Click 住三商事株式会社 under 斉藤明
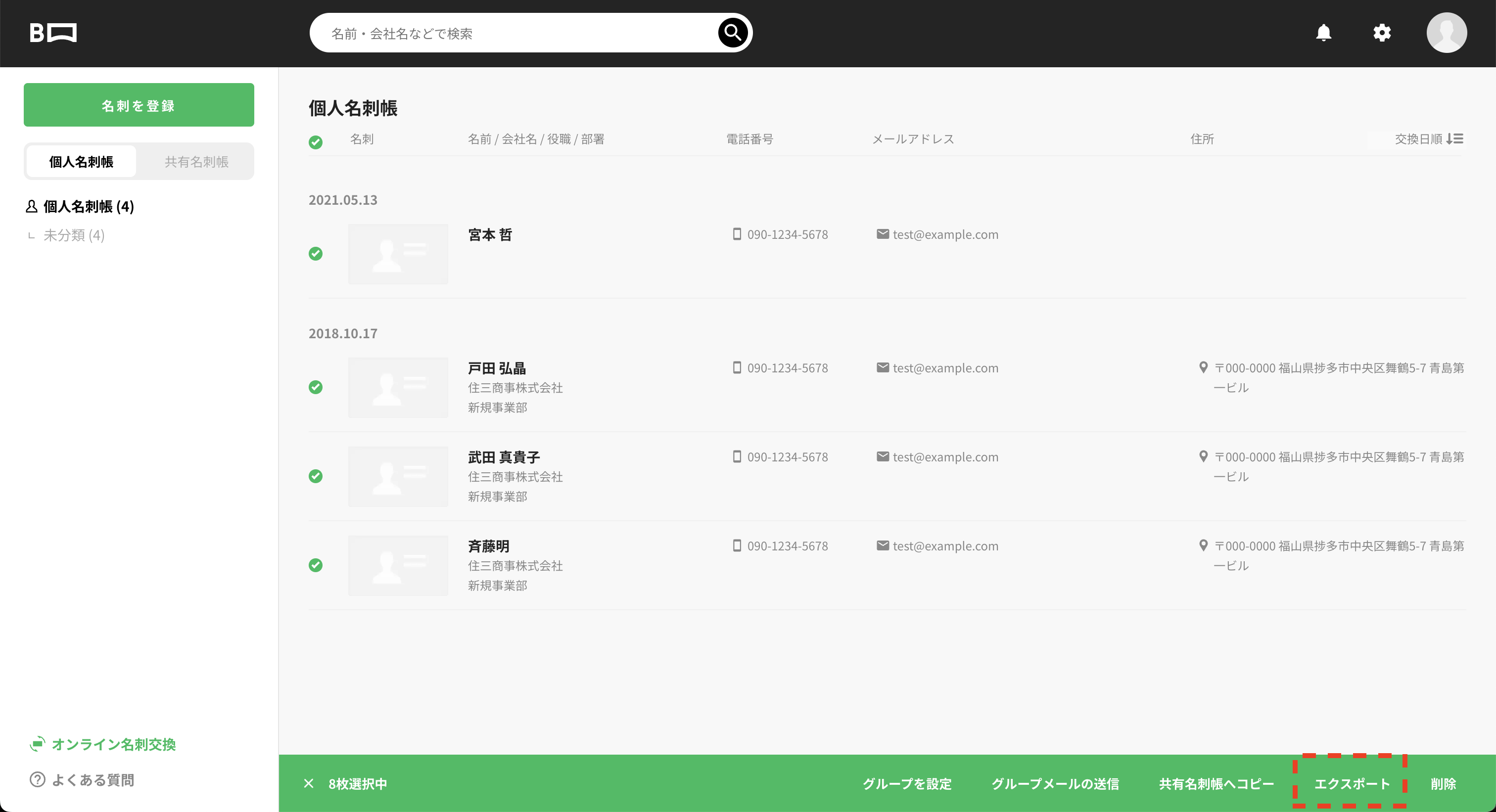Image resolution: width=1496 pixels, height=812 pixels. 515,565
